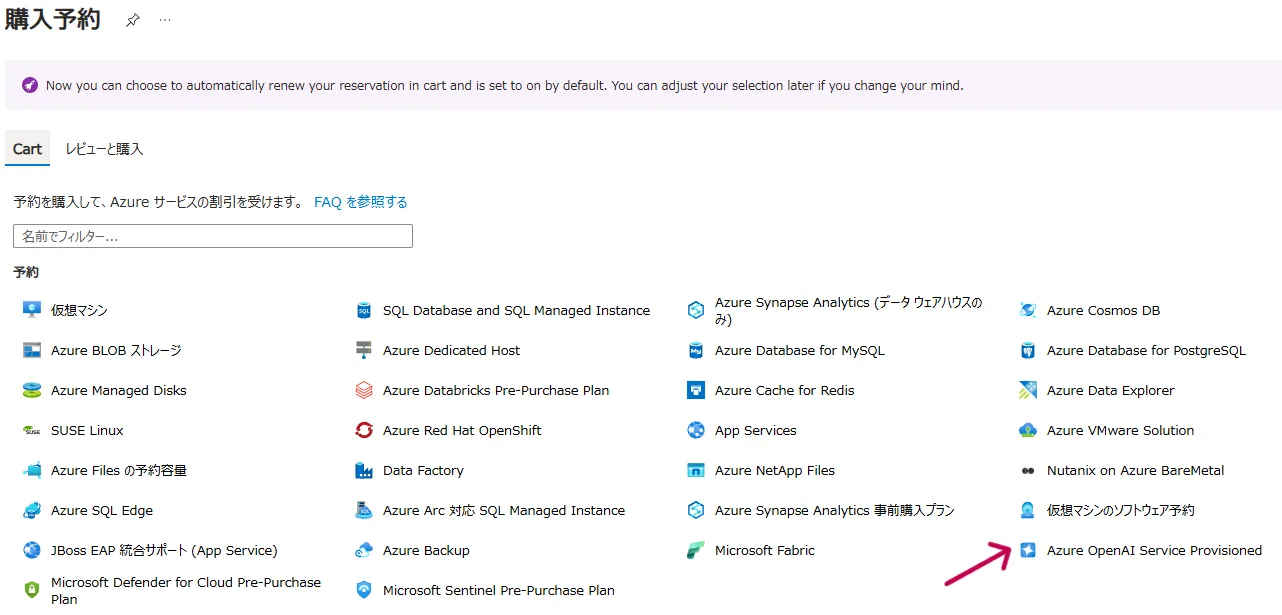Open the FAQ を参照する link

pyautogui.click(x=361, y=202)
